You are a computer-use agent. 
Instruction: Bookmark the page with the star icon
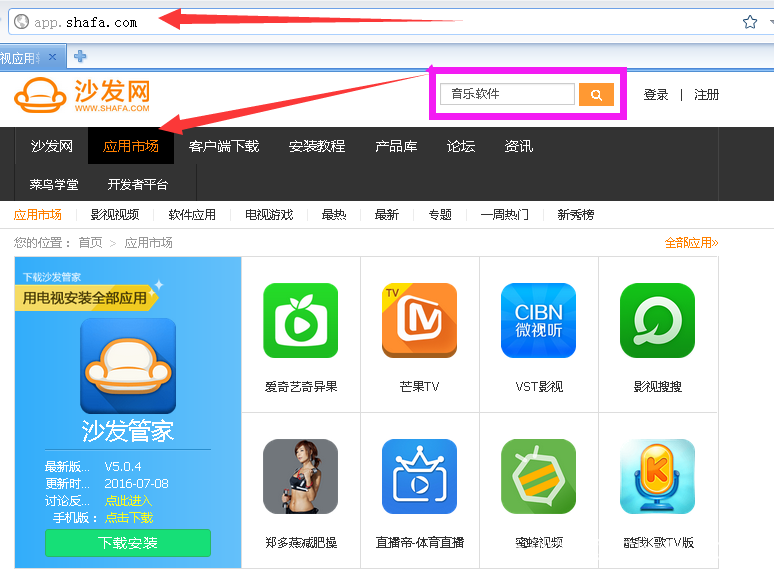pyautogui.click(x=750, y=22)
